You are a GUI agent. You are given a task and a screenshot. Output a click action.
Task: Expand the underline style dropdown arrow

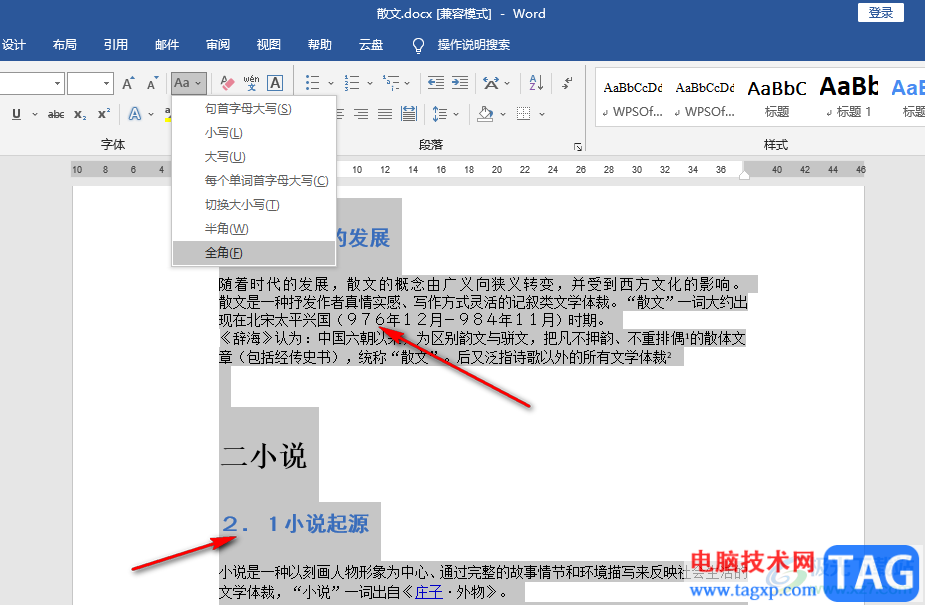point(35,114)
